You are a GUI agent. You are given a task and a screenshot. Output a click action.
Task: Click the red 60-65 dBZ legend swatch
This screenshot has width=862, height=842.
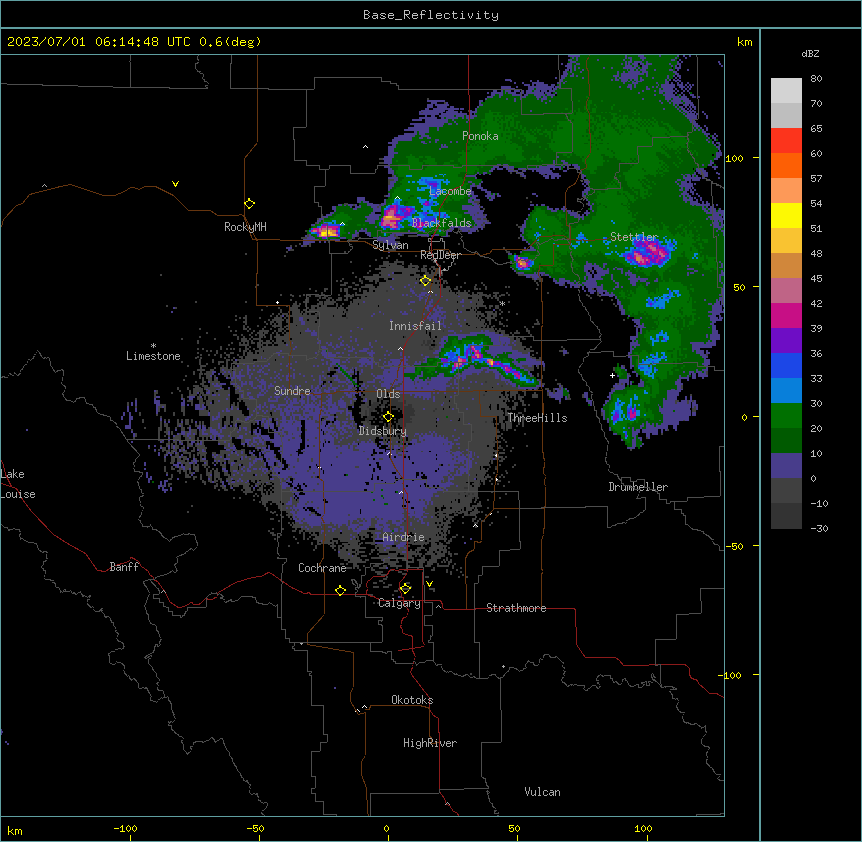click(x=786, y=141)
